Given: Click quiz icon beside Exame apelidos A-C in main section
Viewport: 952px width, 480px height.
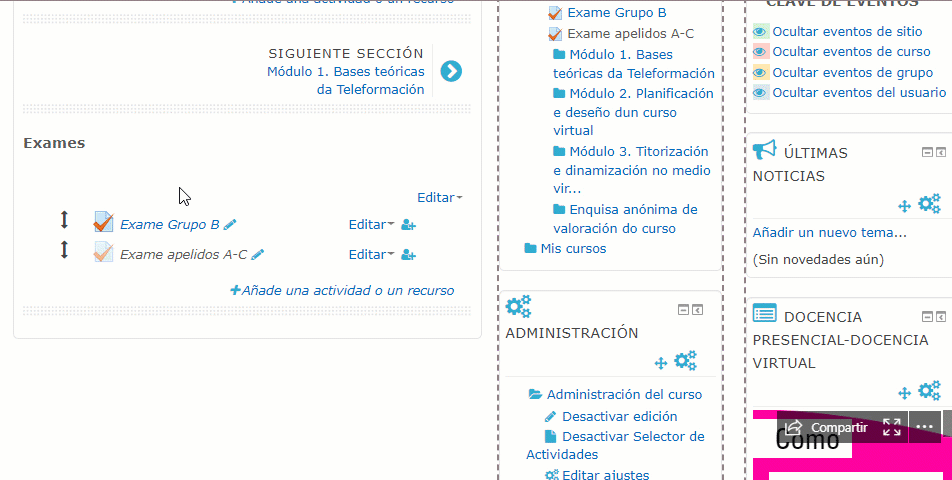Looking at the screenshot, I should point(103,252).
